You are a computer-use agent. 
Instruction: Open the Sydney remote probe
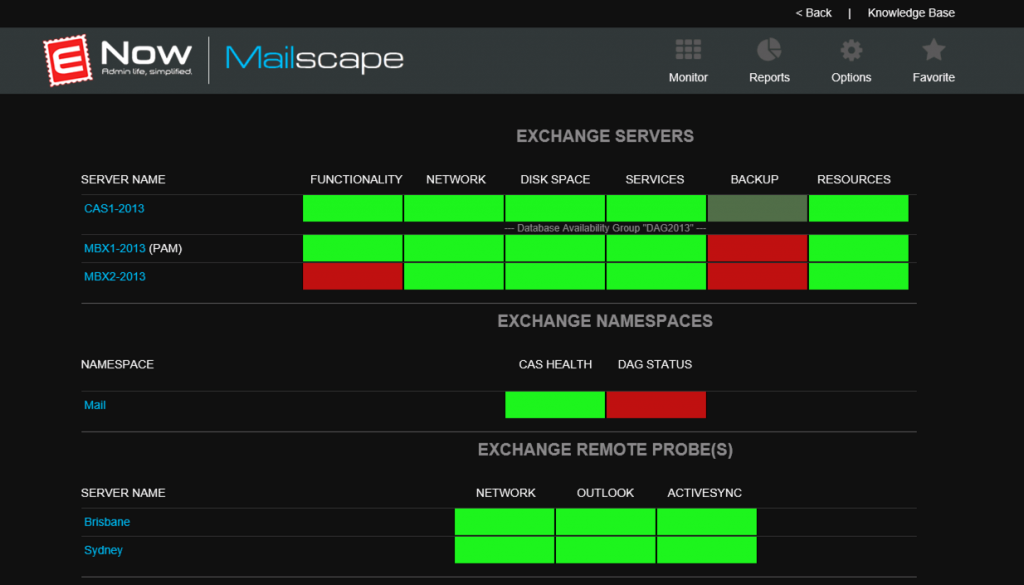click(x=104, y=549)
